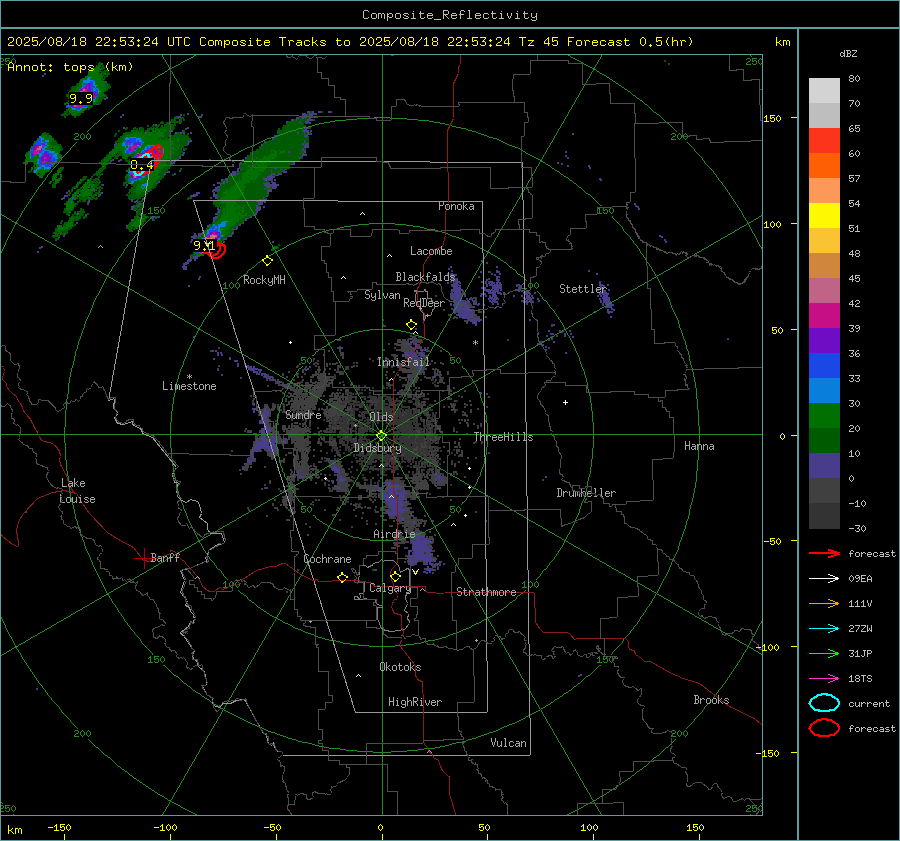This screenshot has height=841, width=900.
Task: Click the green 31JP arrow legend icon
Action: tap(824, 653)
